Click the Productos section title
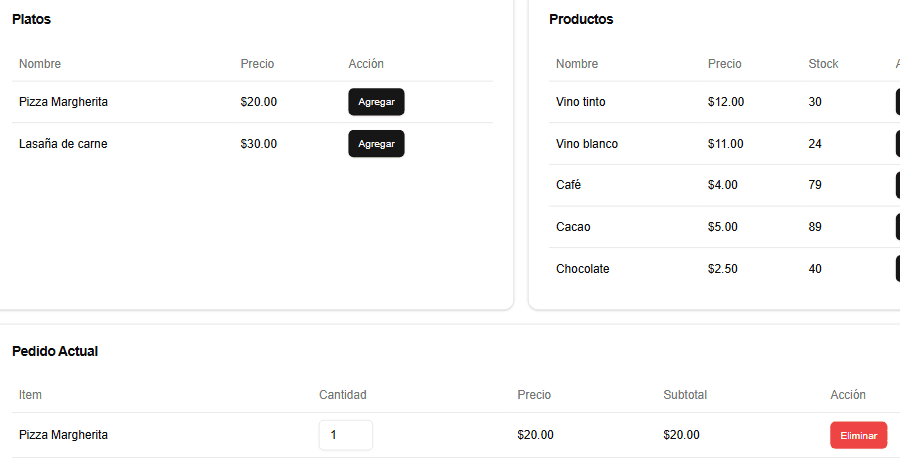 point(581,19)
